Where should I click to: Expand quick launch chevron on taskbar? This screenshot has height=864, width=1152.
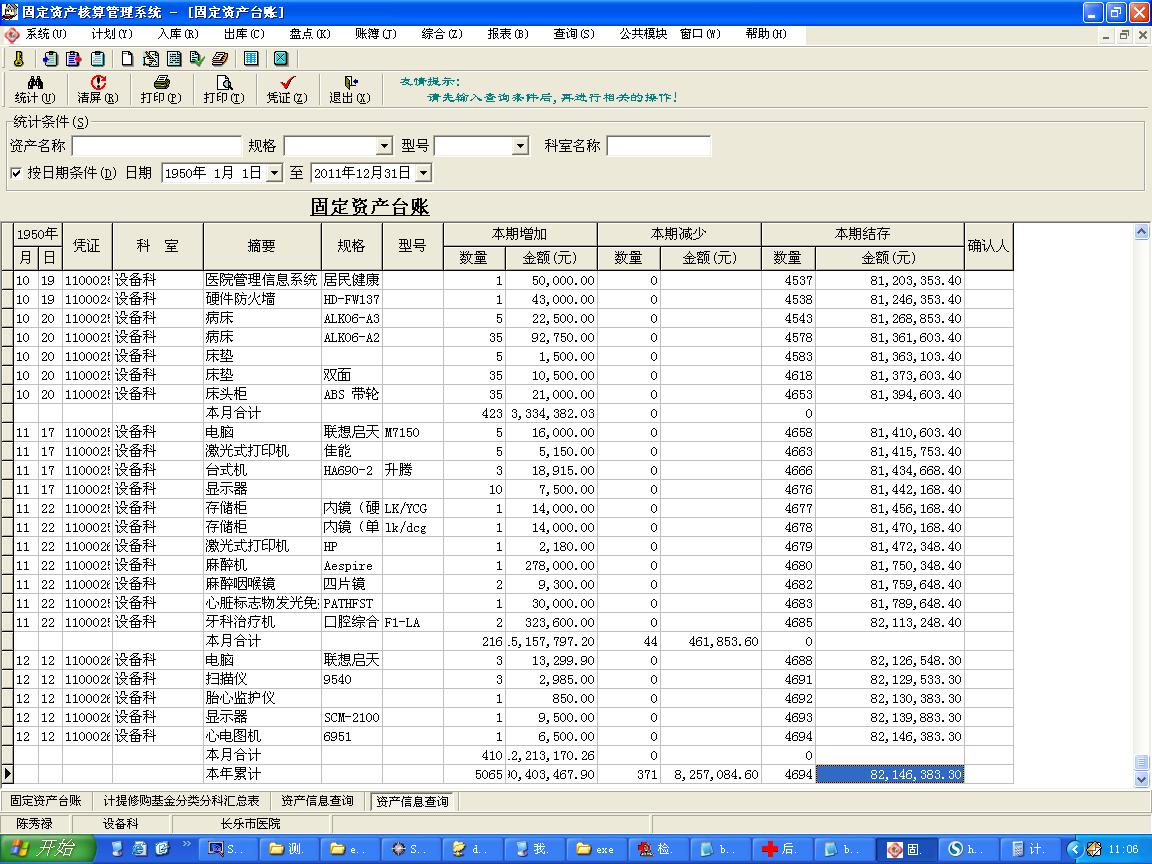coord(187,843)
